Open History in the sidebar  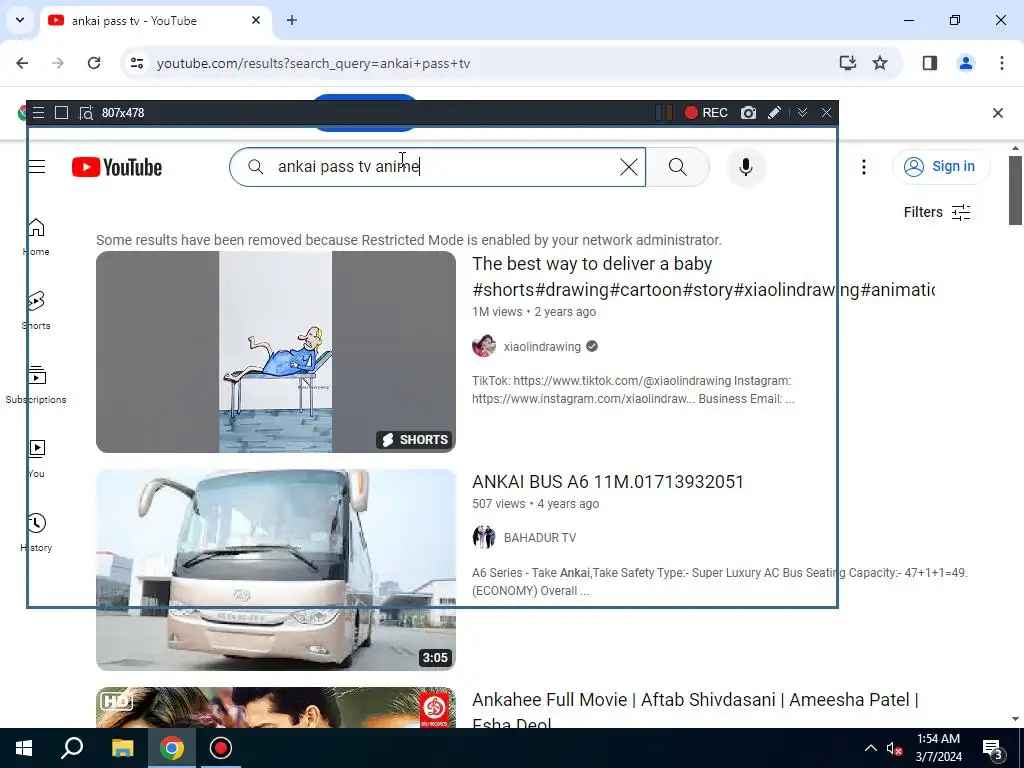[36, 533]
